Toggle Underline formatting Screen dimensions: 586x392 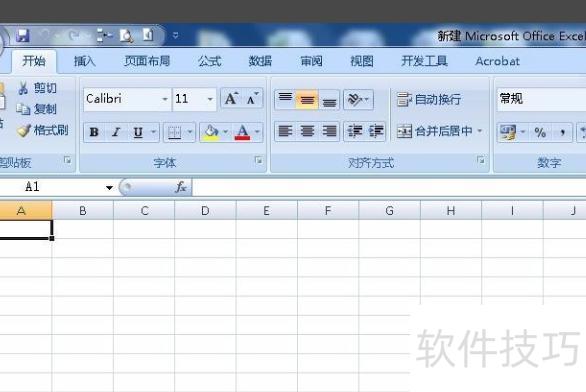138,132
